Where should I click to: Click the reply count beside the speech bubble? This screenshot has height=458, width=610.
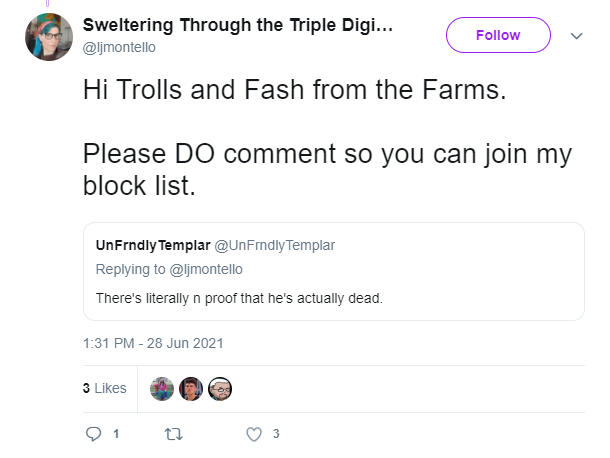tap(115, 434)
